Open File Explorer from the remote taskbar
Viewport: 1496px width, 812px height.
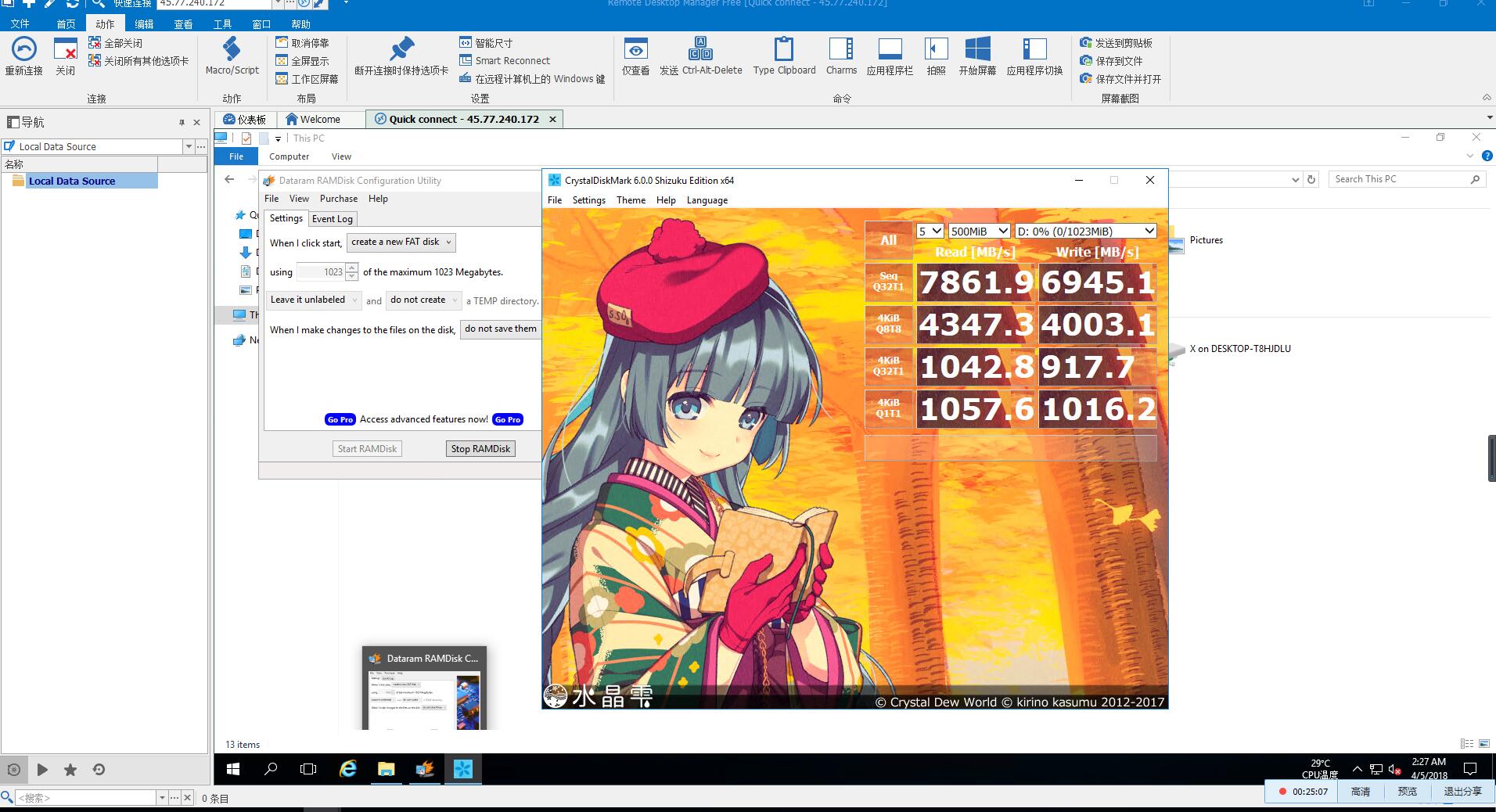point(386,770)
